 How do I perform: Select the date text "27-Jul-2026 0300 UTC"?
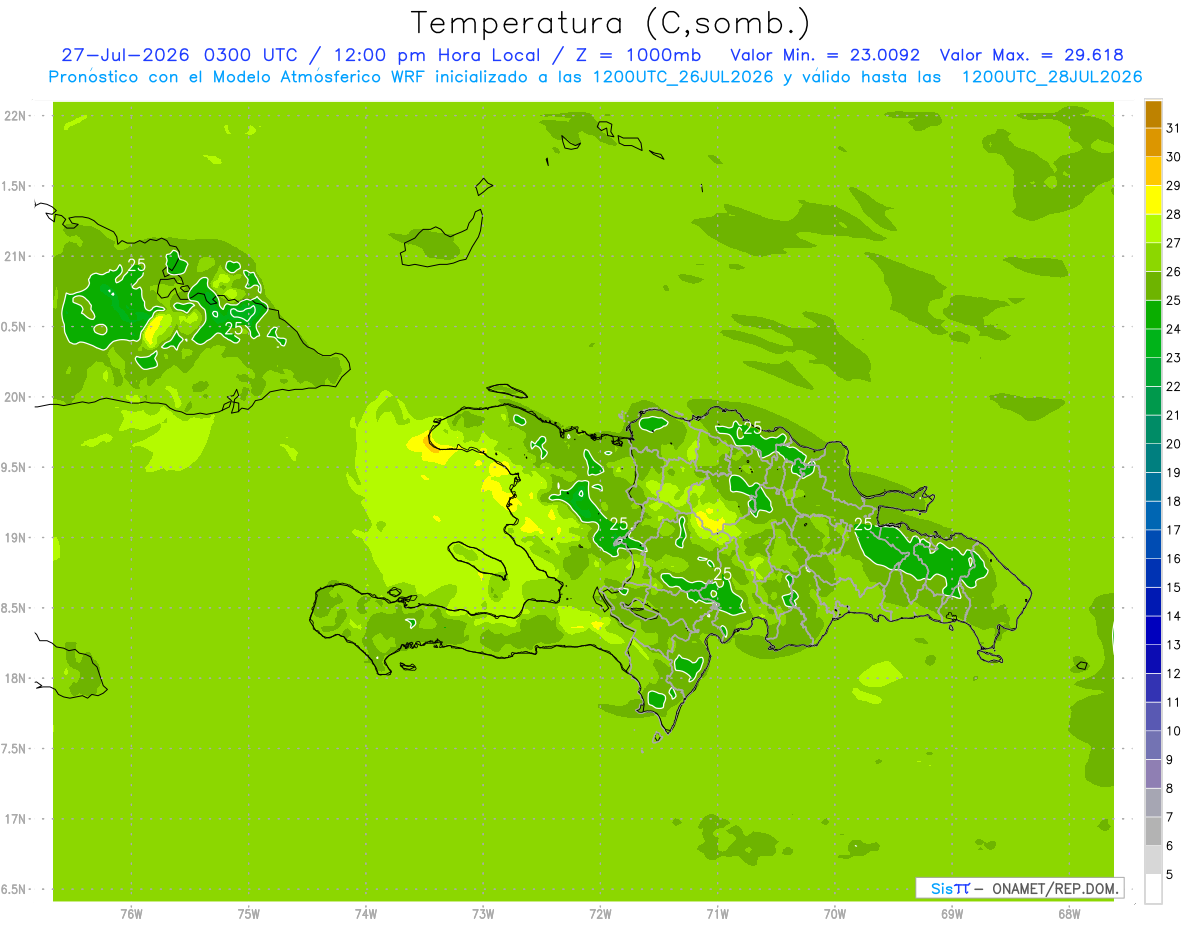[179, 55]
